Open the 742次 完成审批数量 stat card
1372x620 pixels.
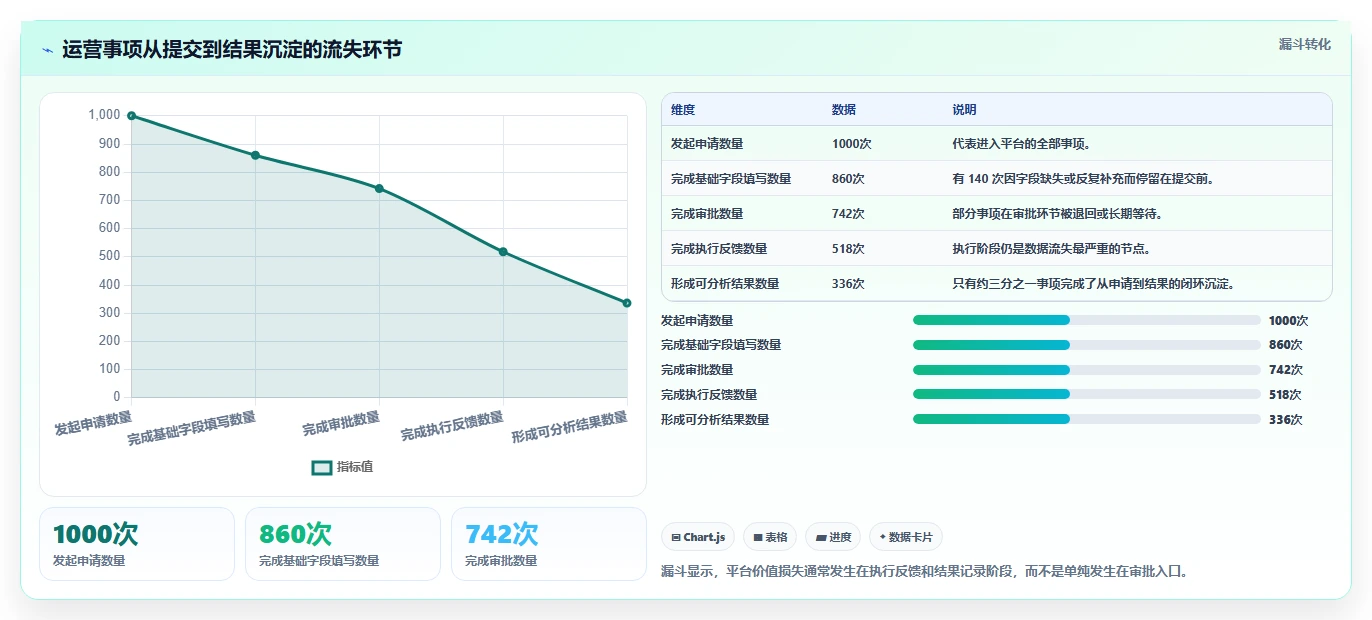pyautogui.click(x=549, y=544)
